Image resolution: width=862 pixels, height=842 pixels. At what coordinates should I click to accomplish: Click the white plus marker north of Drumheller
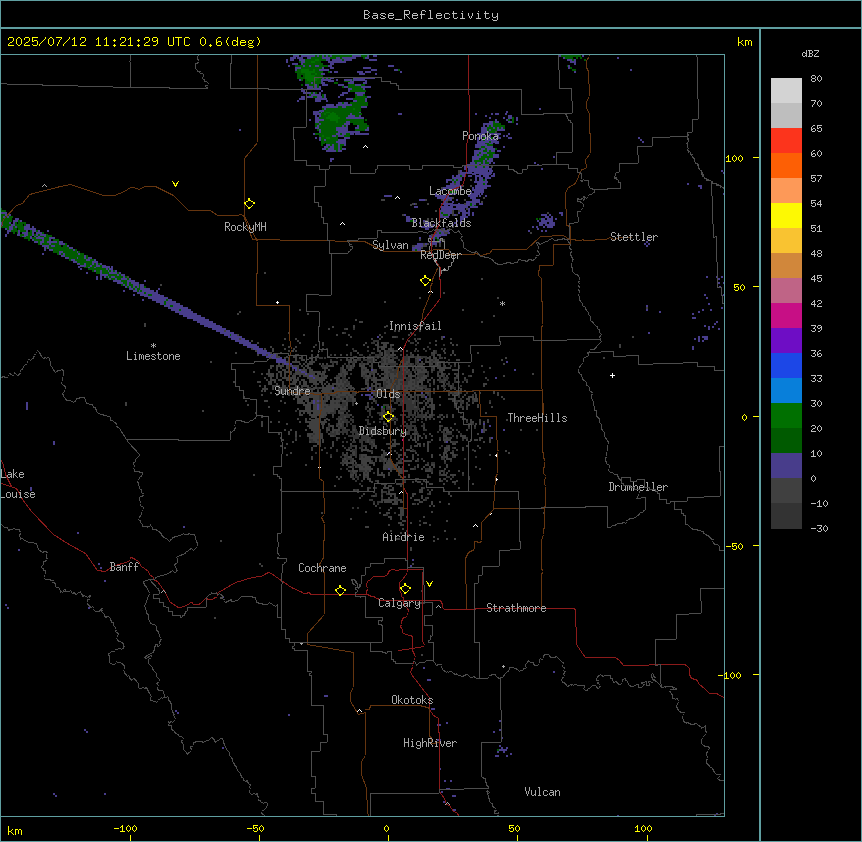click(612, 375)
